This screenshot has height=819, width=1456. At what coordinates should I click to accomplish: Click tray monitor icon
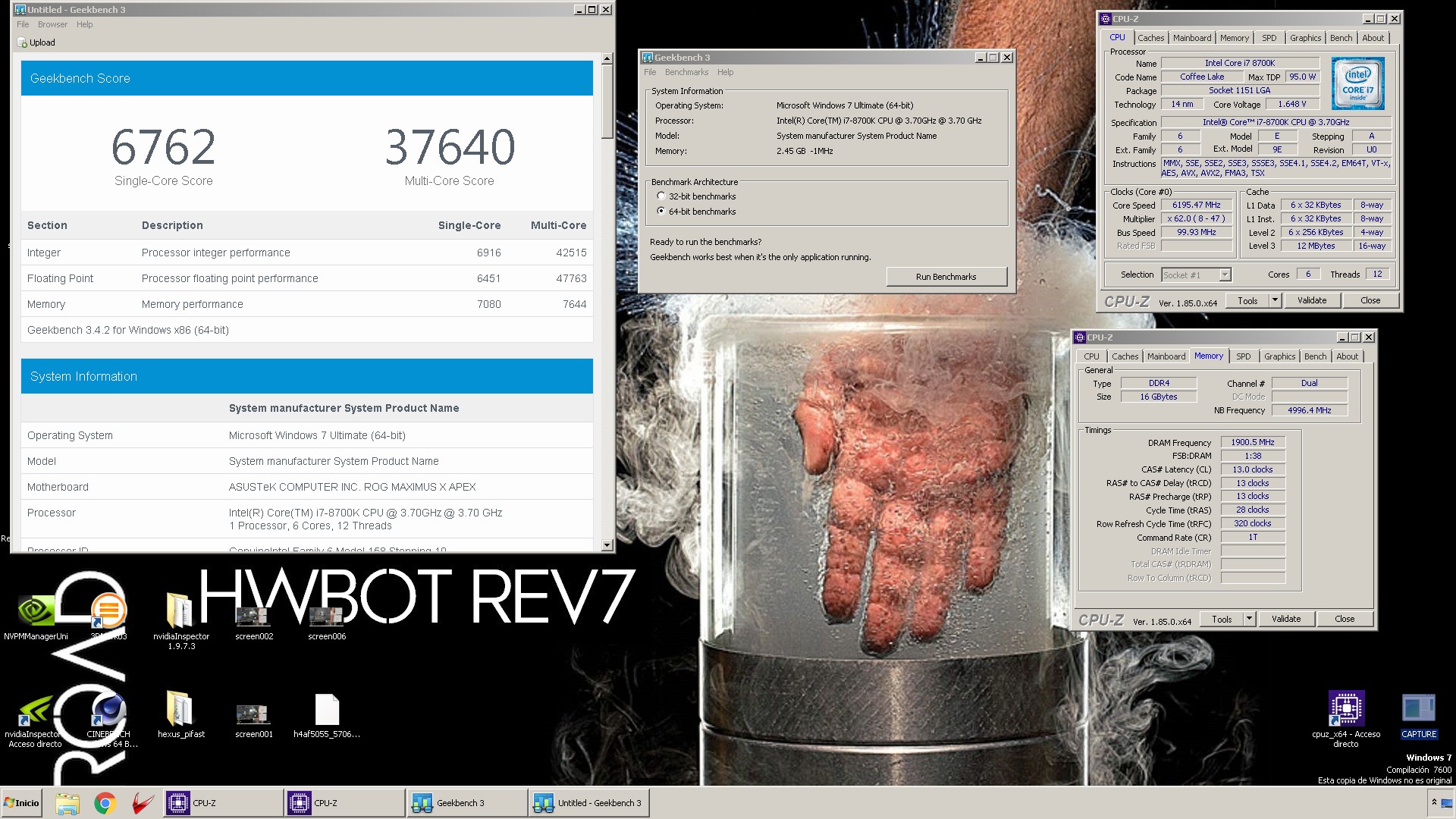(1447, 803)
